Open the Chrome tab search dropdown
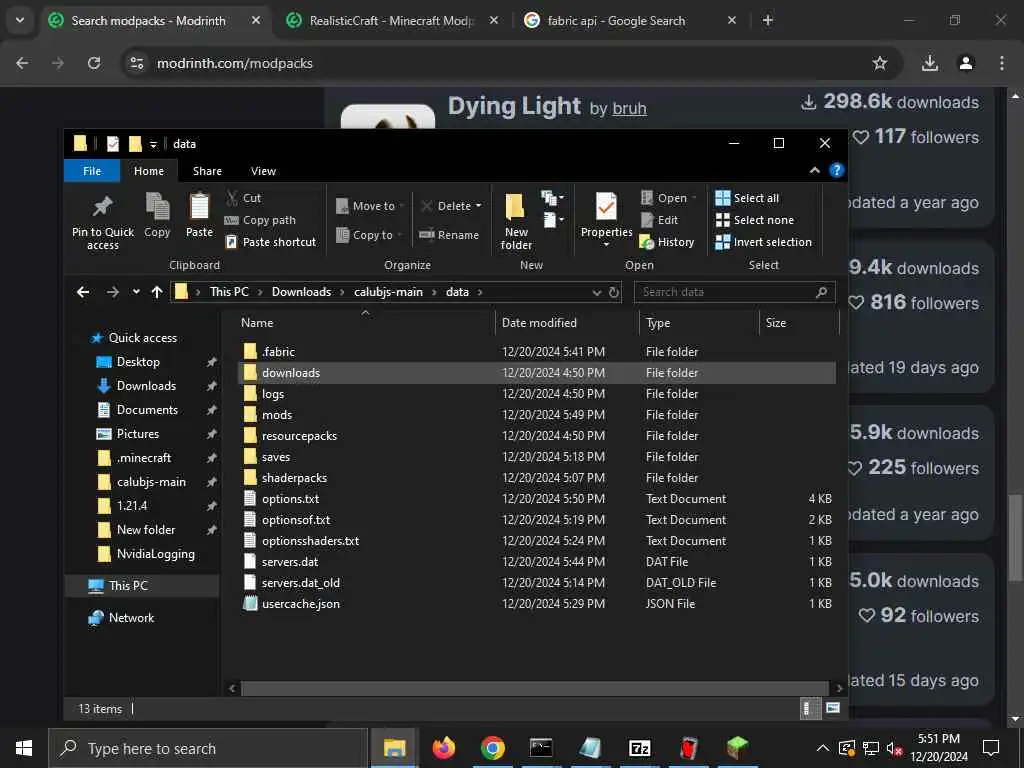 pyautogui.click(x=20, y=20)
